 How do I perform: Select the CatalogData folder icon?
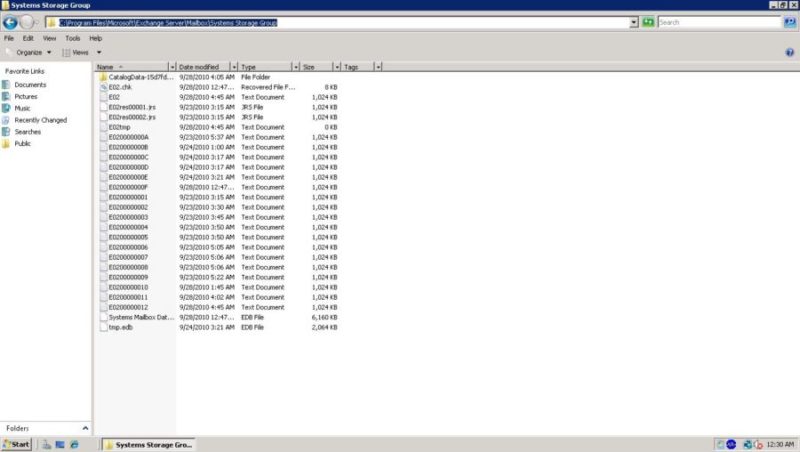[x=103, y=77]
